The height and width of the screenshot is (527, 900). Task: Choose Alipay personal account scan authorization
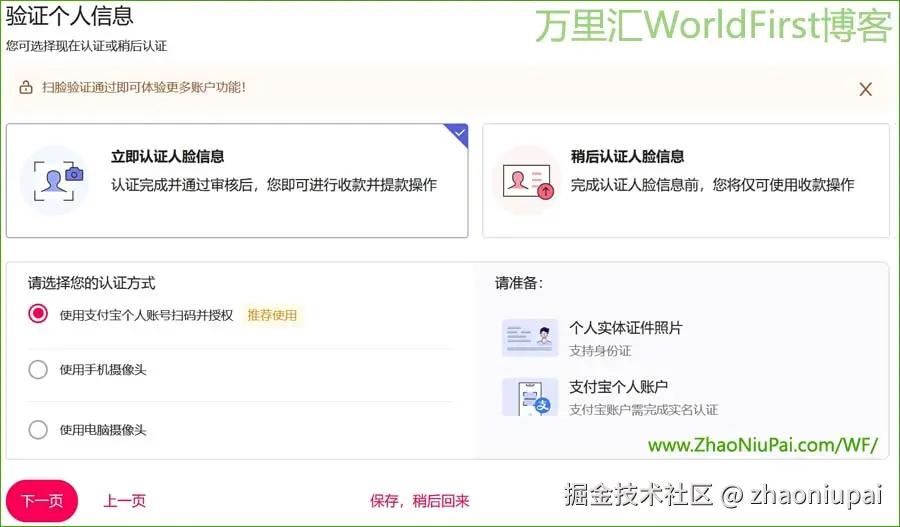[x=38, y=313]
